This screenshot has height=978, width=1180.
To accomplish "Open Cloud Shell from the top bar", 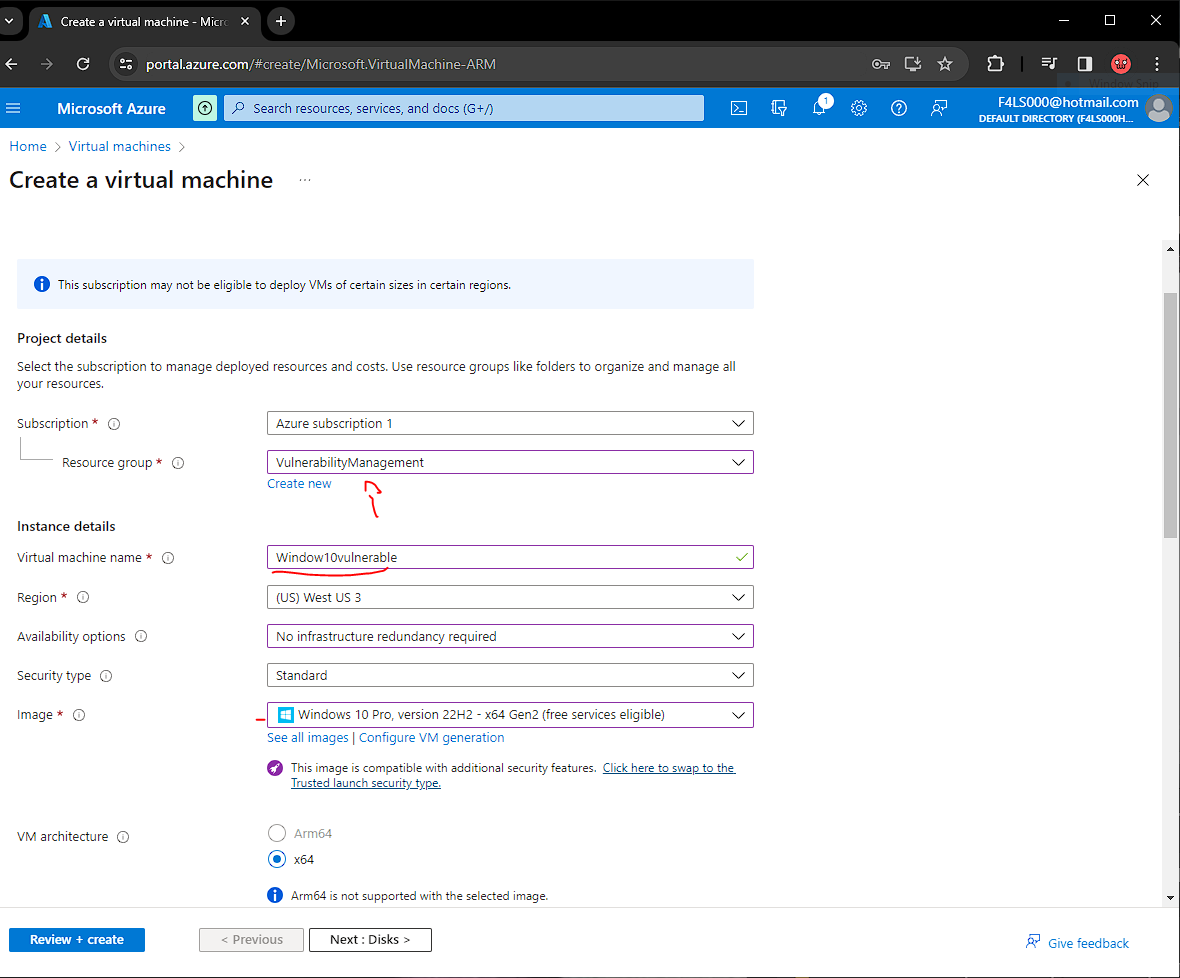I will tap(739, 108).
